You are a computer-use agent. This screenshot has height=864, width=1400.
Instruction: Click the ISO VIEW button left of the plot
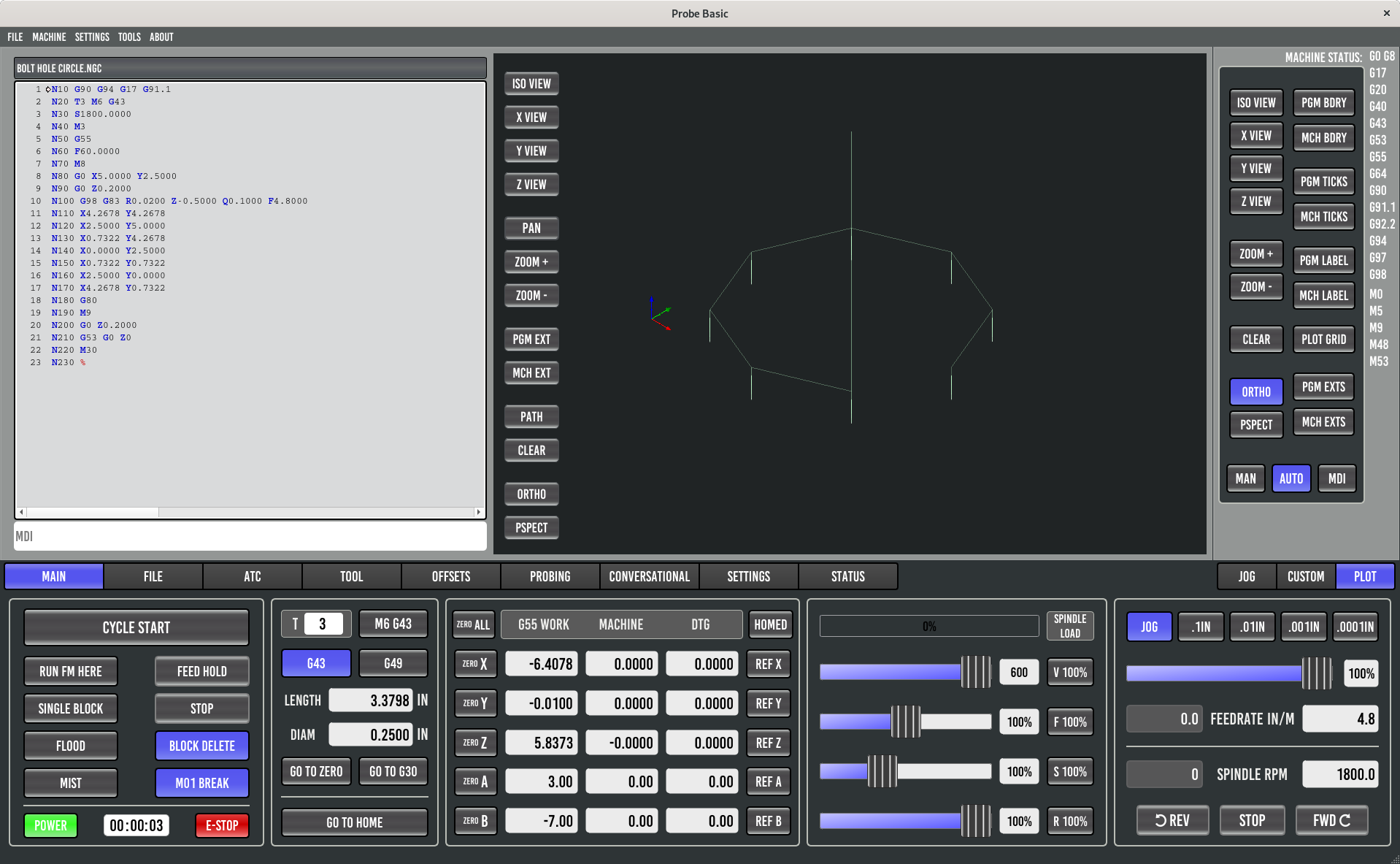531,84
